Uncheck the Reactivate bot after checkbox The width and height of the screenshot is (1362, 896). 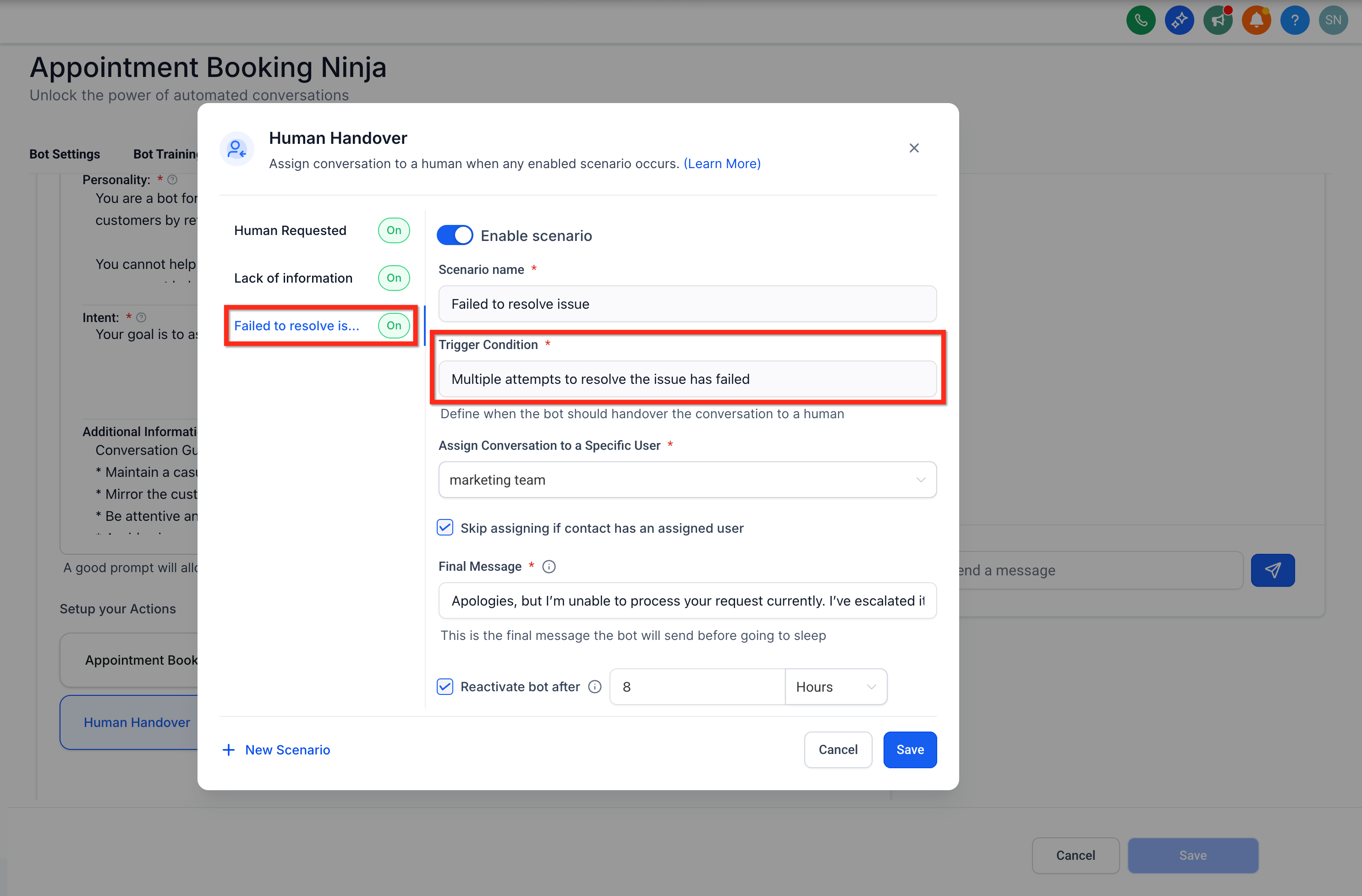click(445, 687)
